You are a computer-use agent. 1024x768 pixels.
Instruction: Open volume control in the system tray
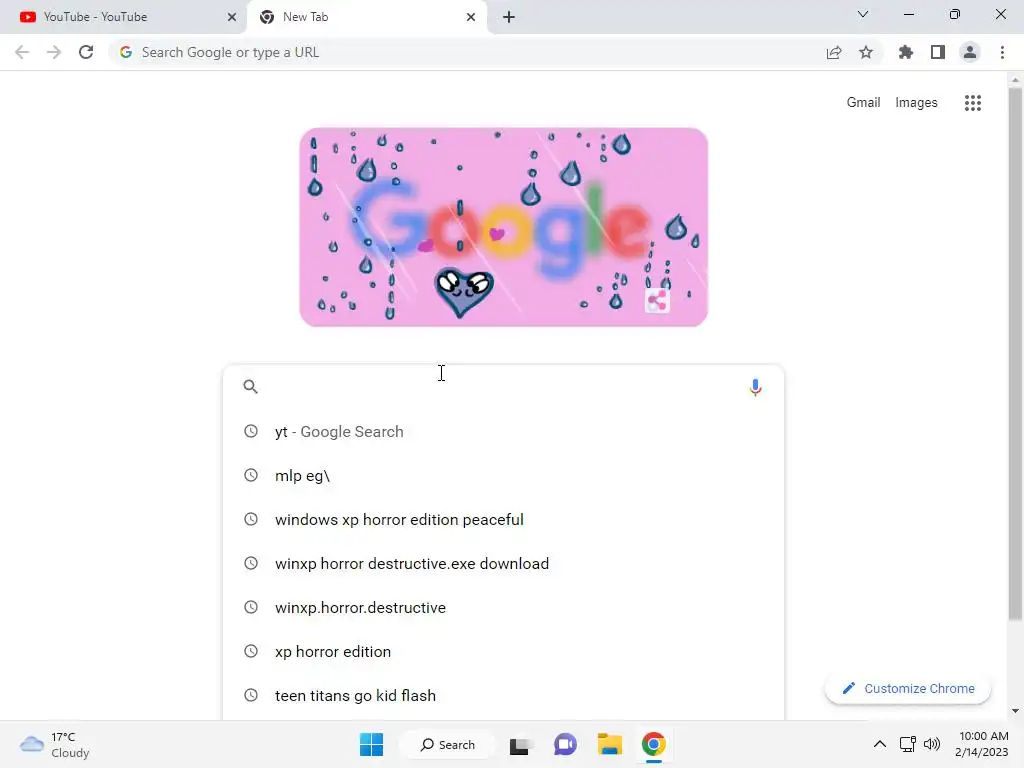pyautogui.click(x=932, y=744)
